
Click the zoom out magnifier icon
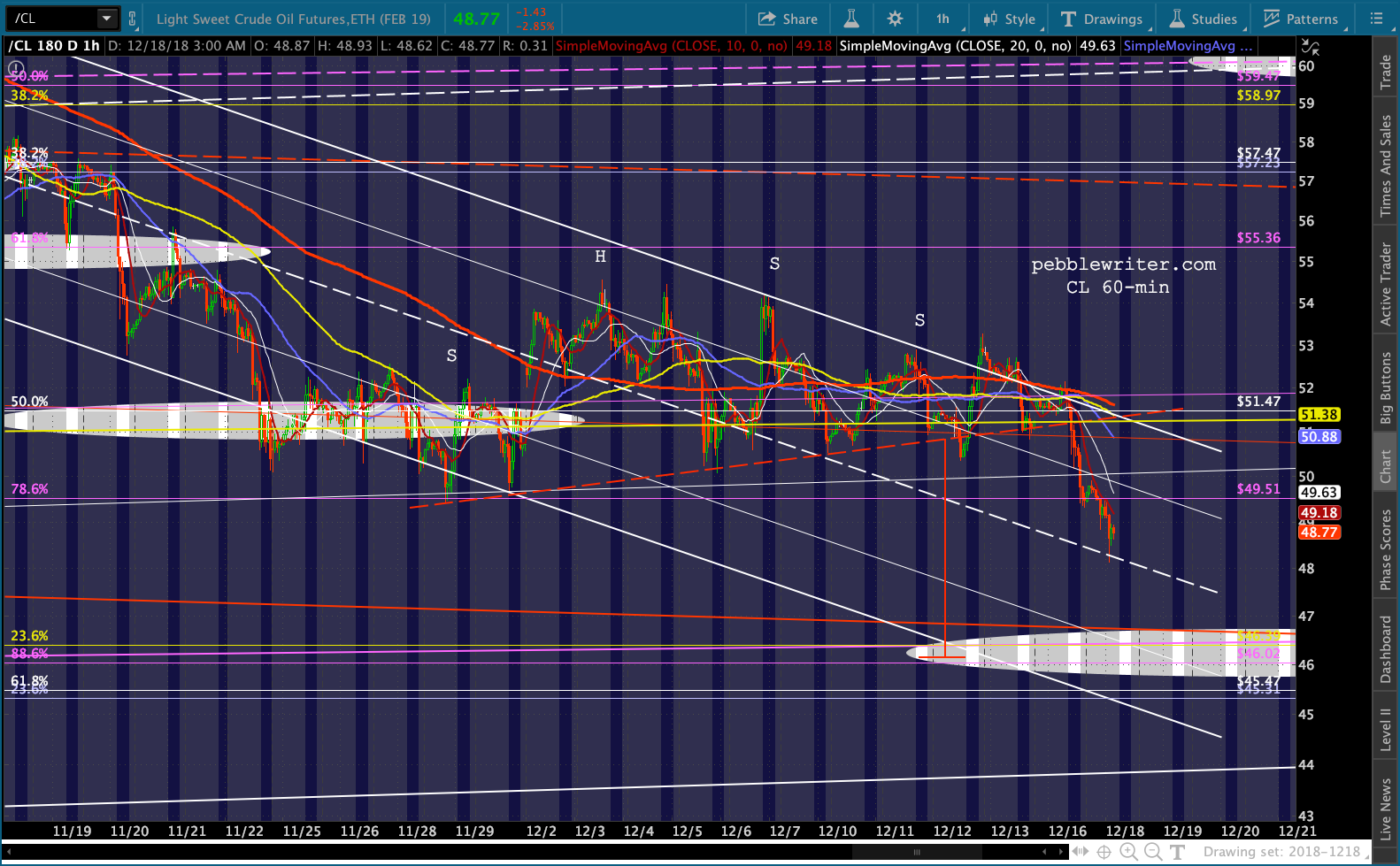[1153, 852]
